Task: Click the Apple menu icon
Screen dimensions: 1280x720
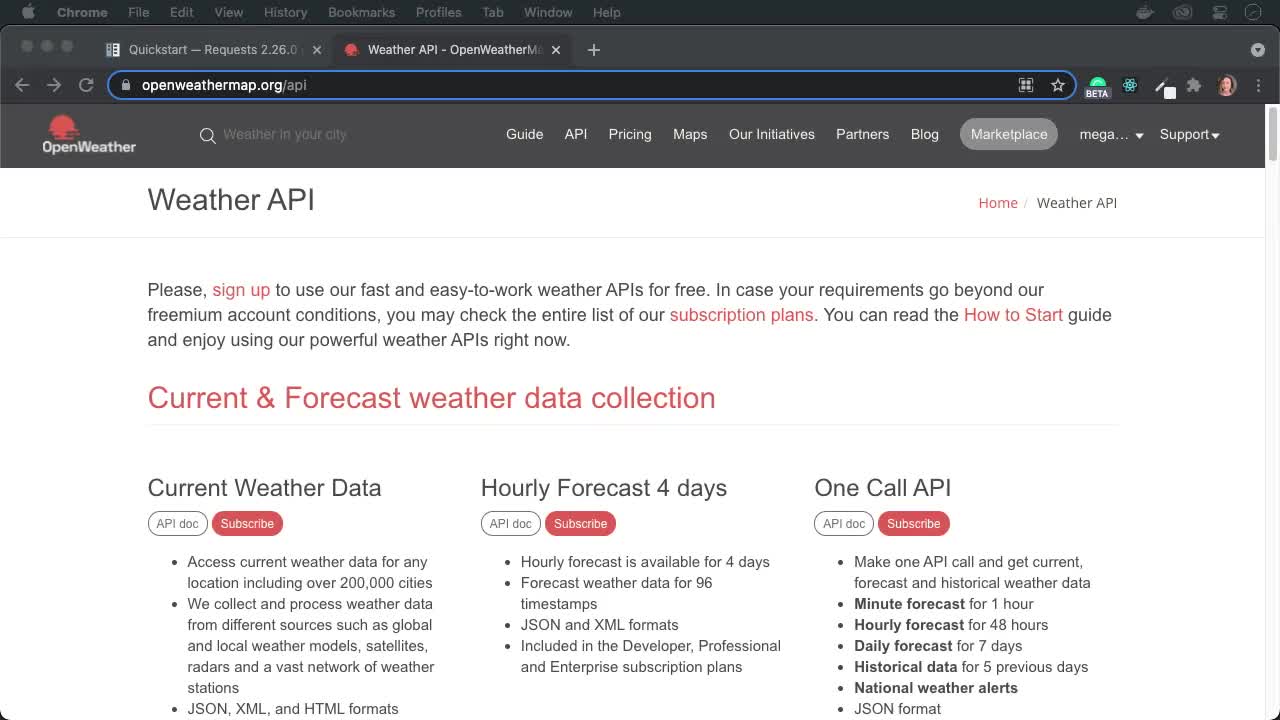Action: (x=28, y=12)
